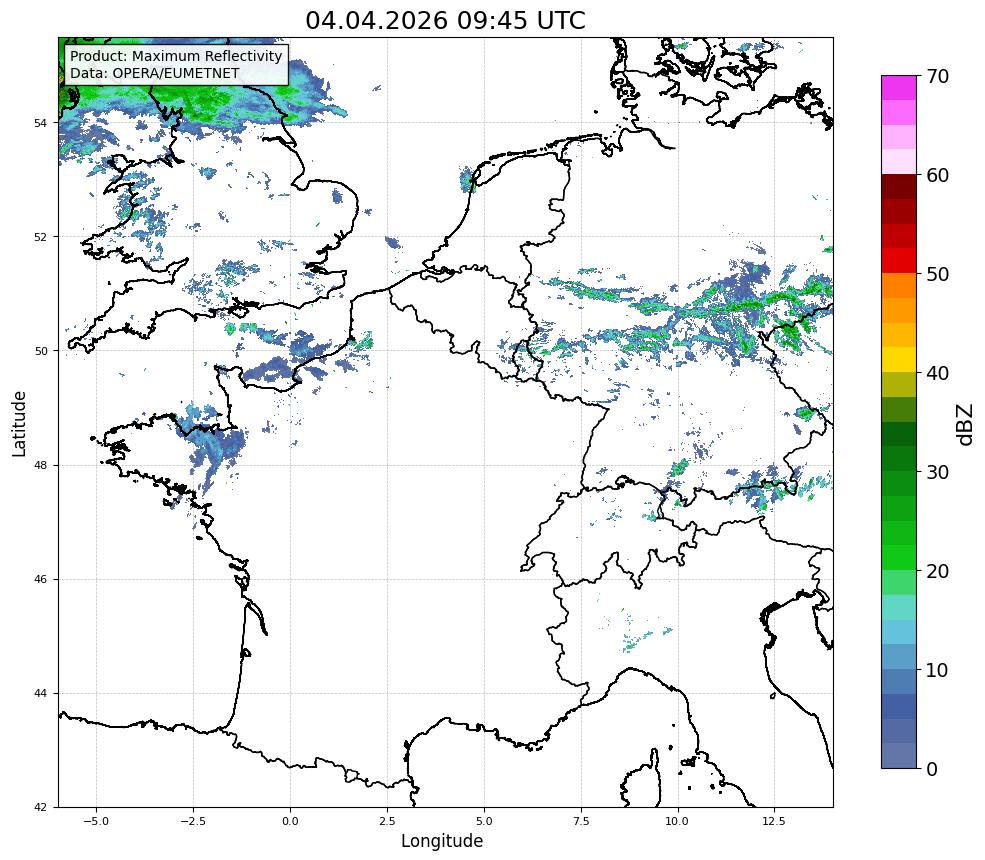Click the yellow swatch just above 40

pyautogui.click(x=899, y=360)
